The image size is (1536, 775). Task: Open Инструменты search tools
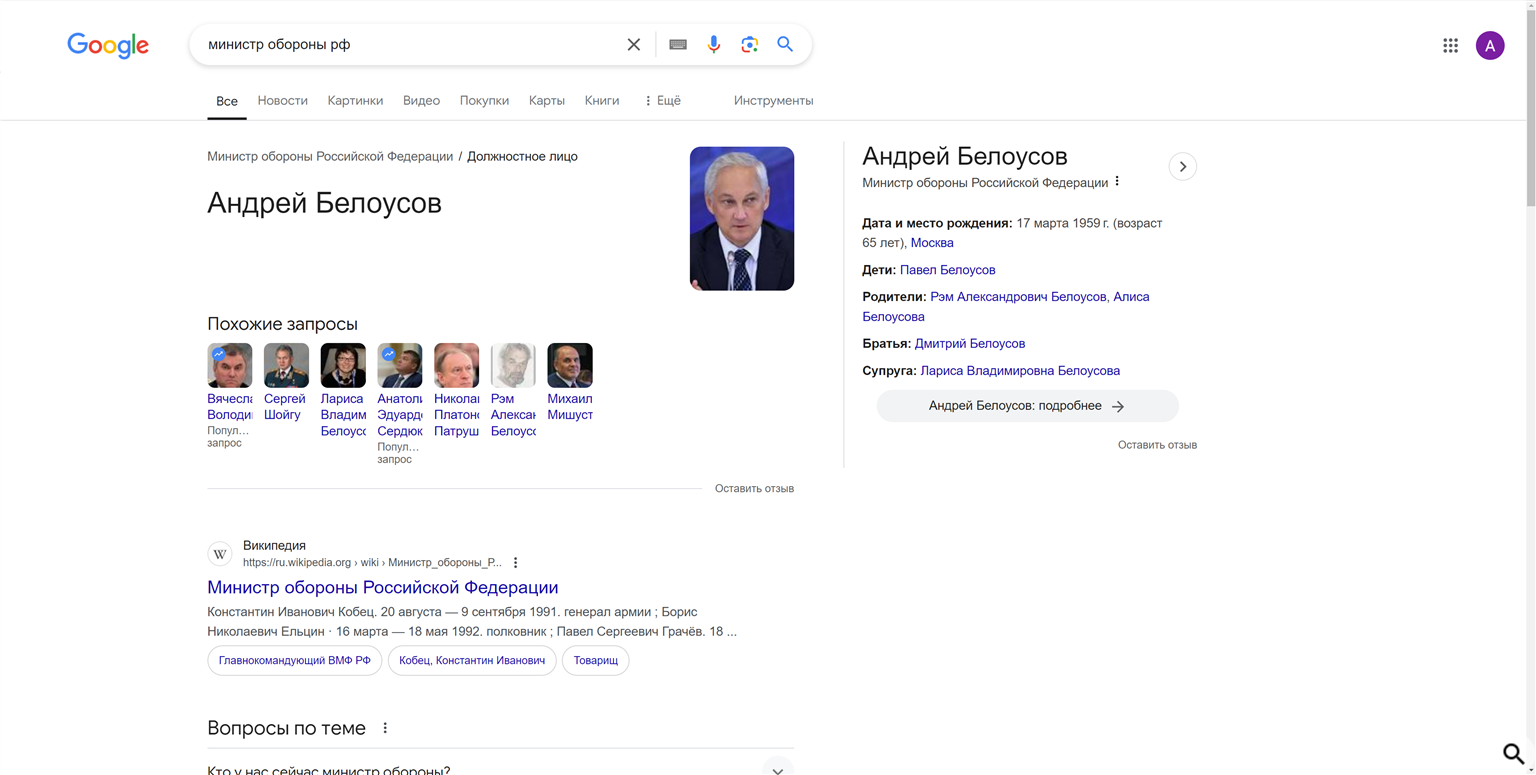pos(773,101)
